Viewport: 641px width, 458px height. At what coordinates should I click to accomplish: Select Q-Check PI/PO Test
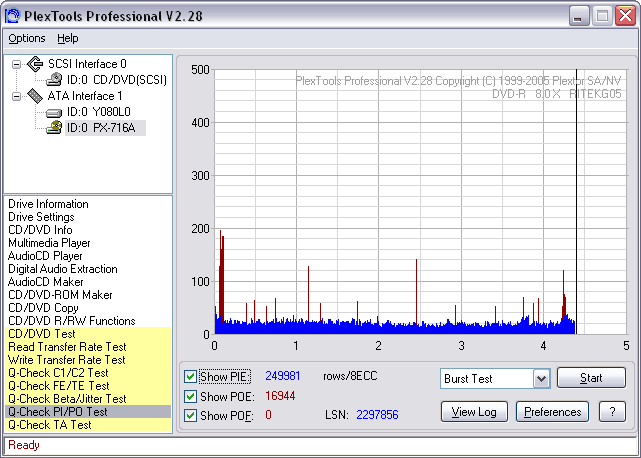[88, 412]
